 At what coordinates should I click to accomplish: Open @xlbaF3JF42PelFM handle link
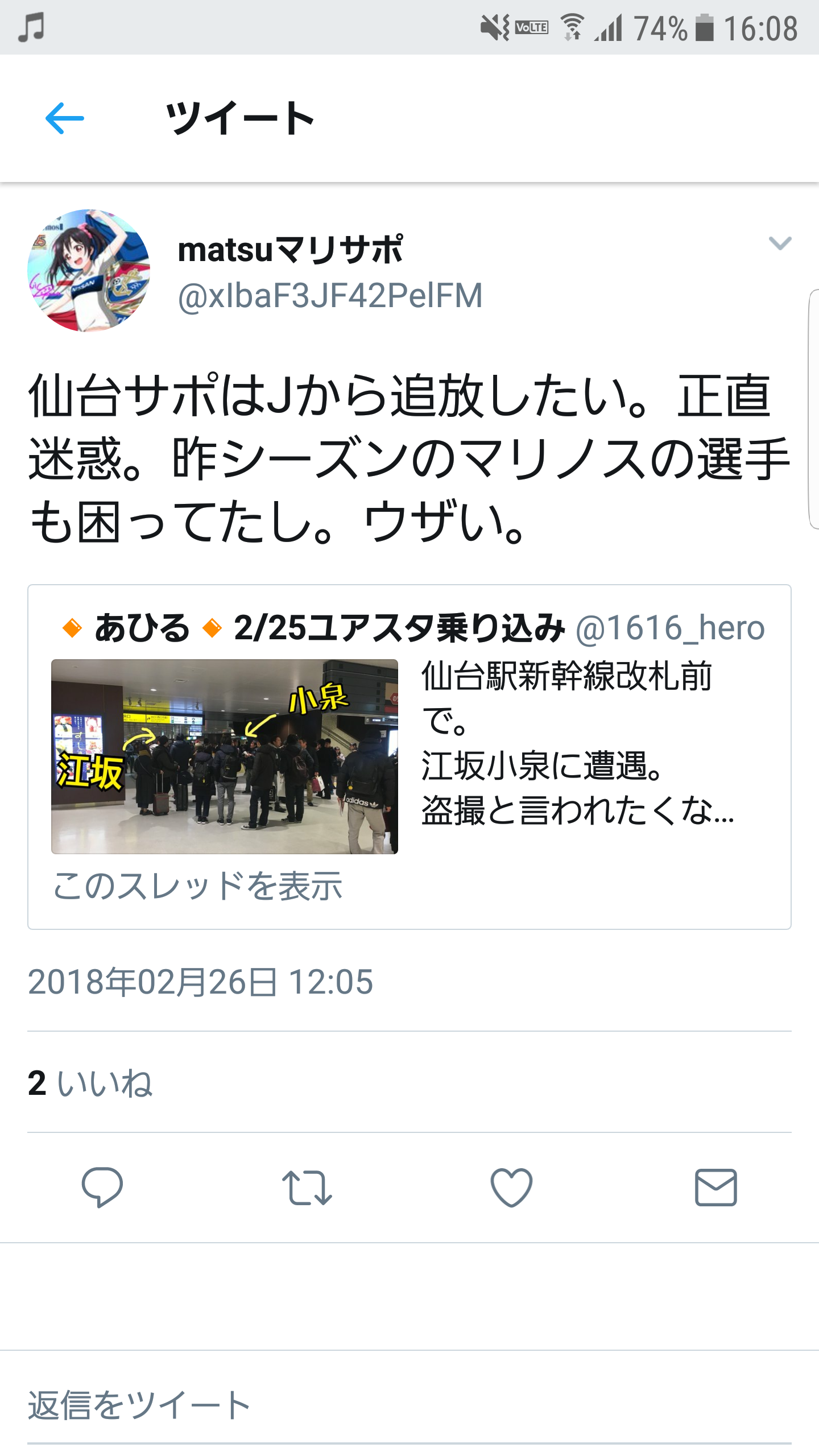[x=330, y=296]
